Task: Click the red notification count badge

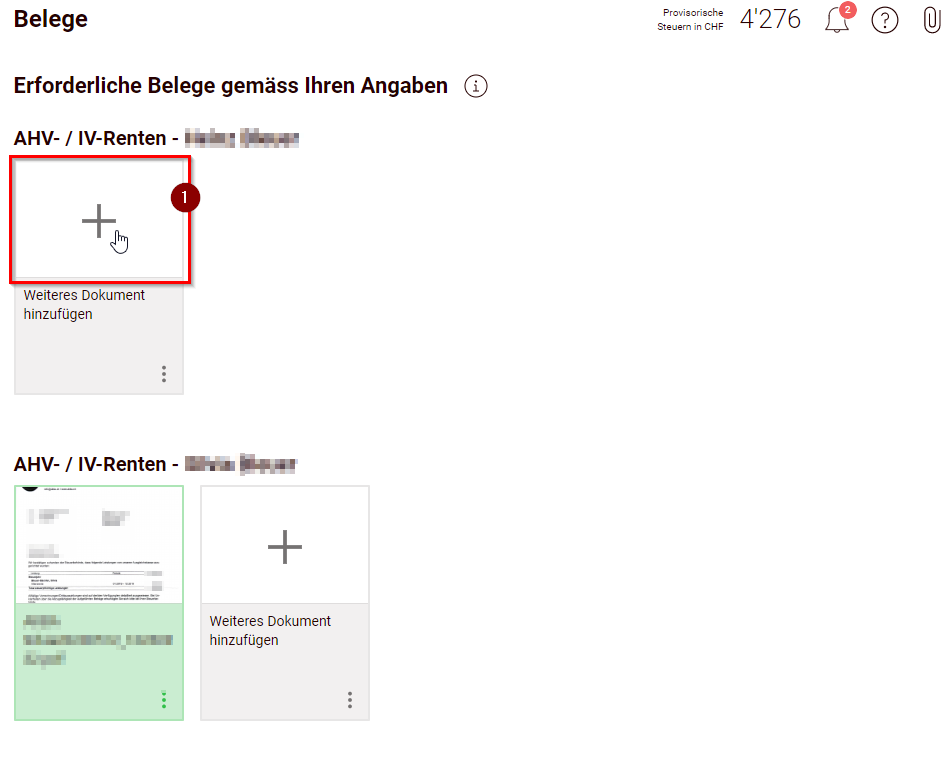Action: (x=848, y=10)
